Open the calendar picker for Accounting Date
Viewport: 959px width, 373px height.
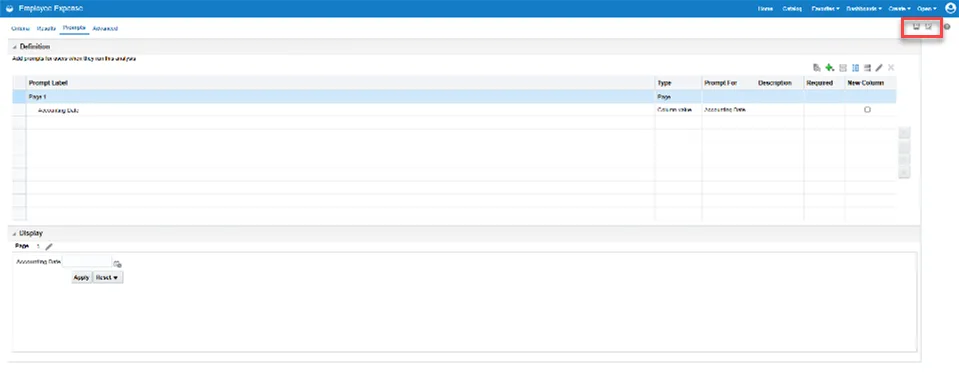(117, 264)
